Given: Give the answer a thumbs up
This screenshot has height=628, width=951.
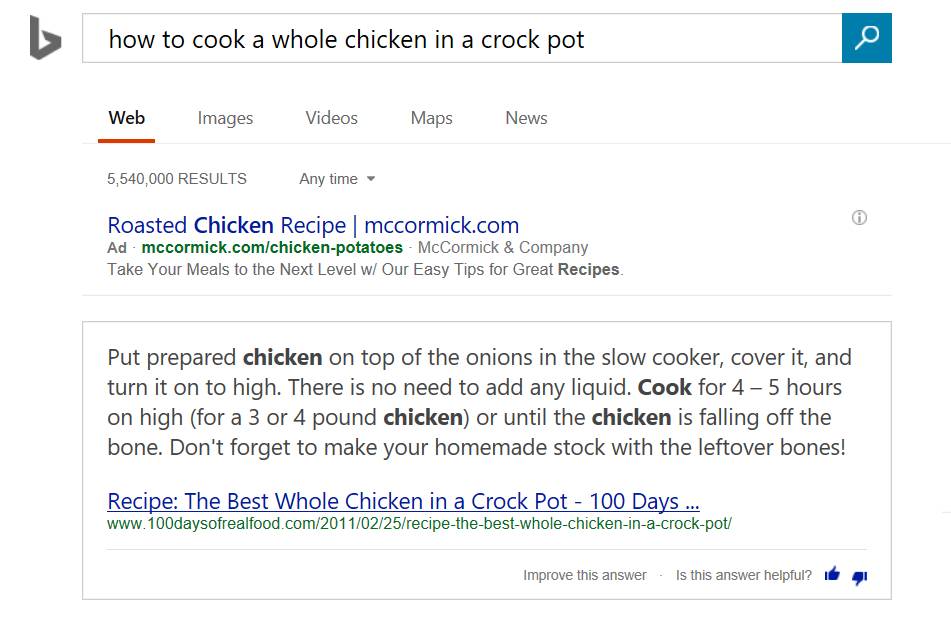Looking at the screenshot, I should (832, 575).
